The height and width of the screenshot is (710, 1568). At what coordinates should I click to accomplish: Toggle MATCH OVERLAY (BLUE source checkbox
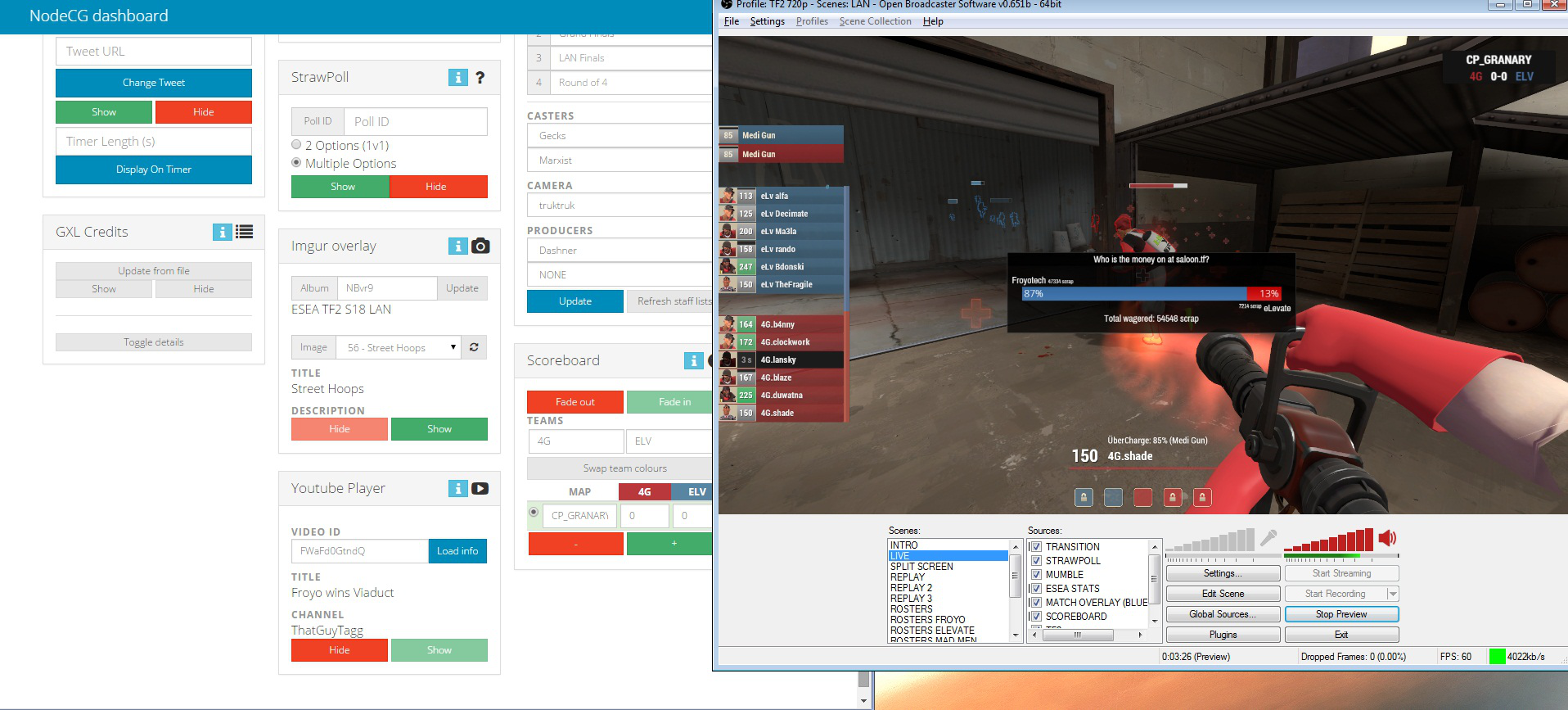coord(1036,603)
